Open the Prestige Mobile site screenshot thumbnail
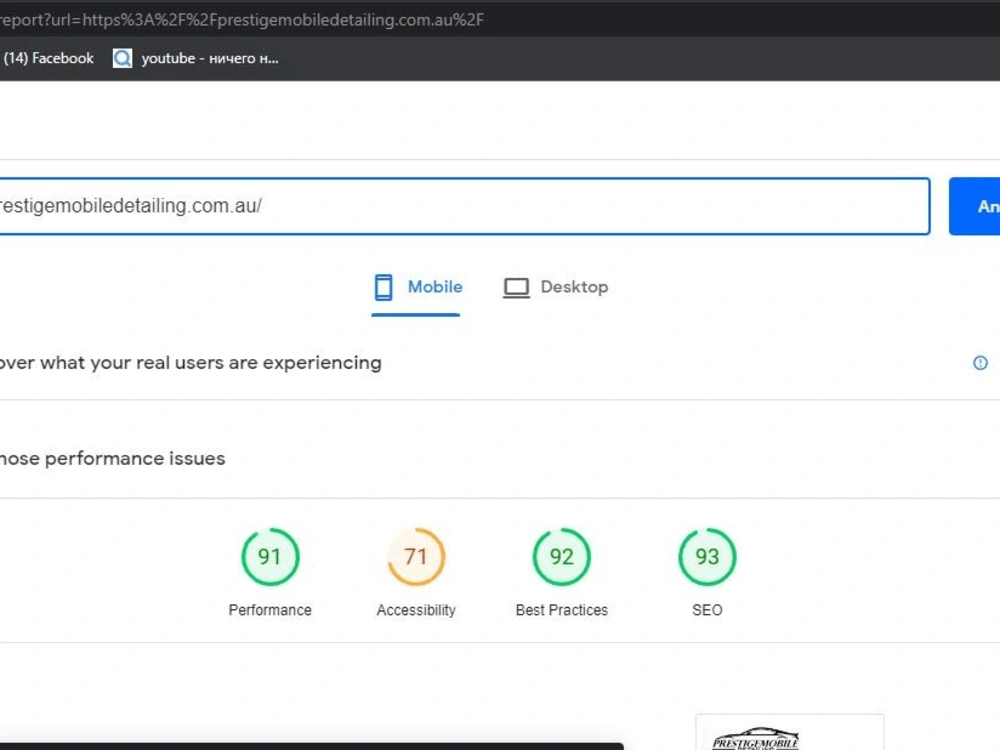Viewport: 1000px width, 750px height. [790, 733]
